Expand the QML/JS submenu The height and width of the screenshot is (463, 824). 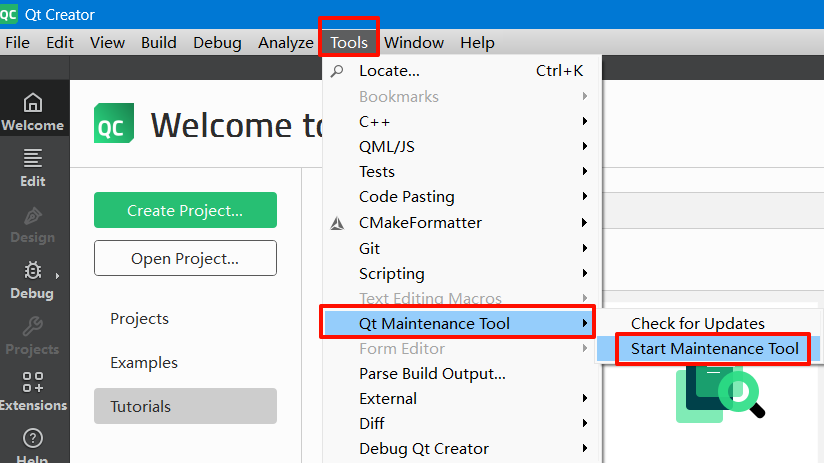click(x=462, y=147)
